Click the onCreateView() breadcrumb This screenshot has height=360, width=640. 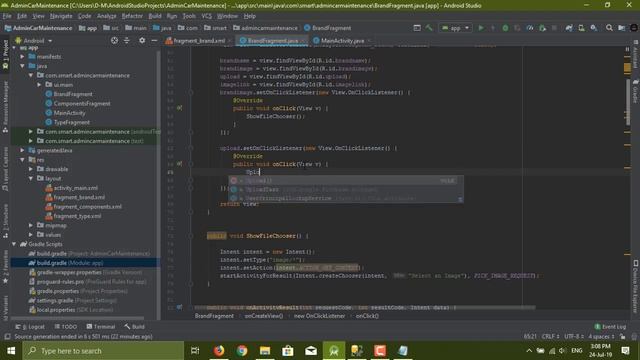coord(264,316)
